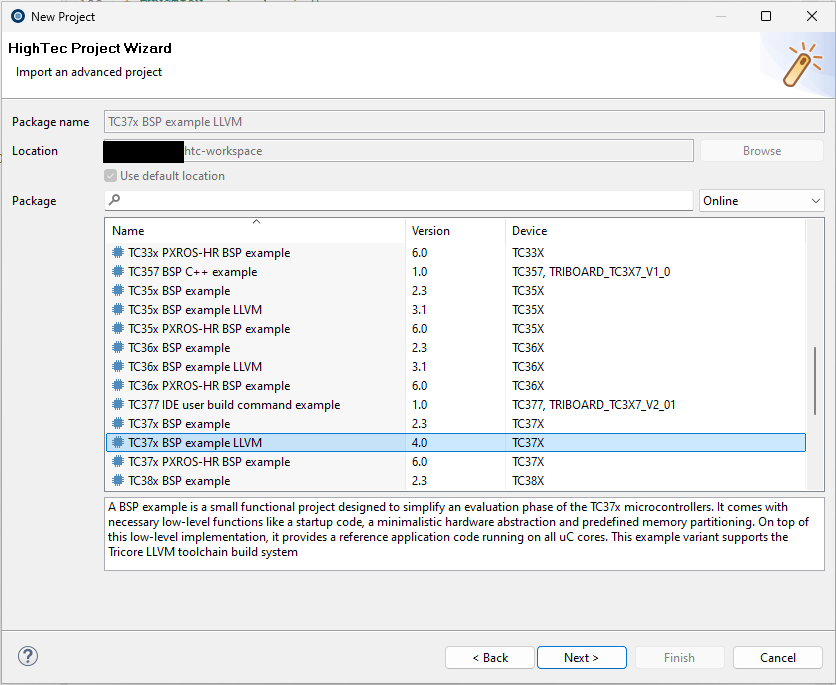836x685 pixels.
Task: Toggle the Use default location checkbox
Action: pos(111,176)
